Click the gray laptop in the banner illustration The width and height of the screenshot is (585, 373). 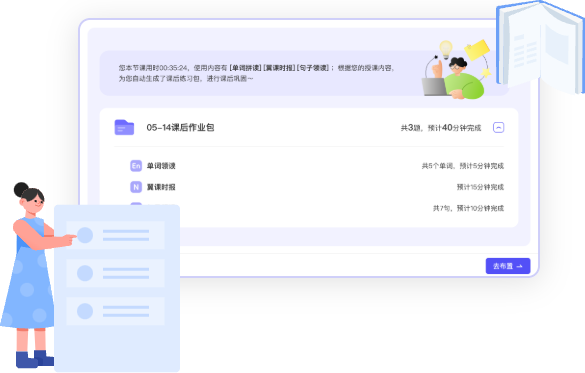[435, 87]
